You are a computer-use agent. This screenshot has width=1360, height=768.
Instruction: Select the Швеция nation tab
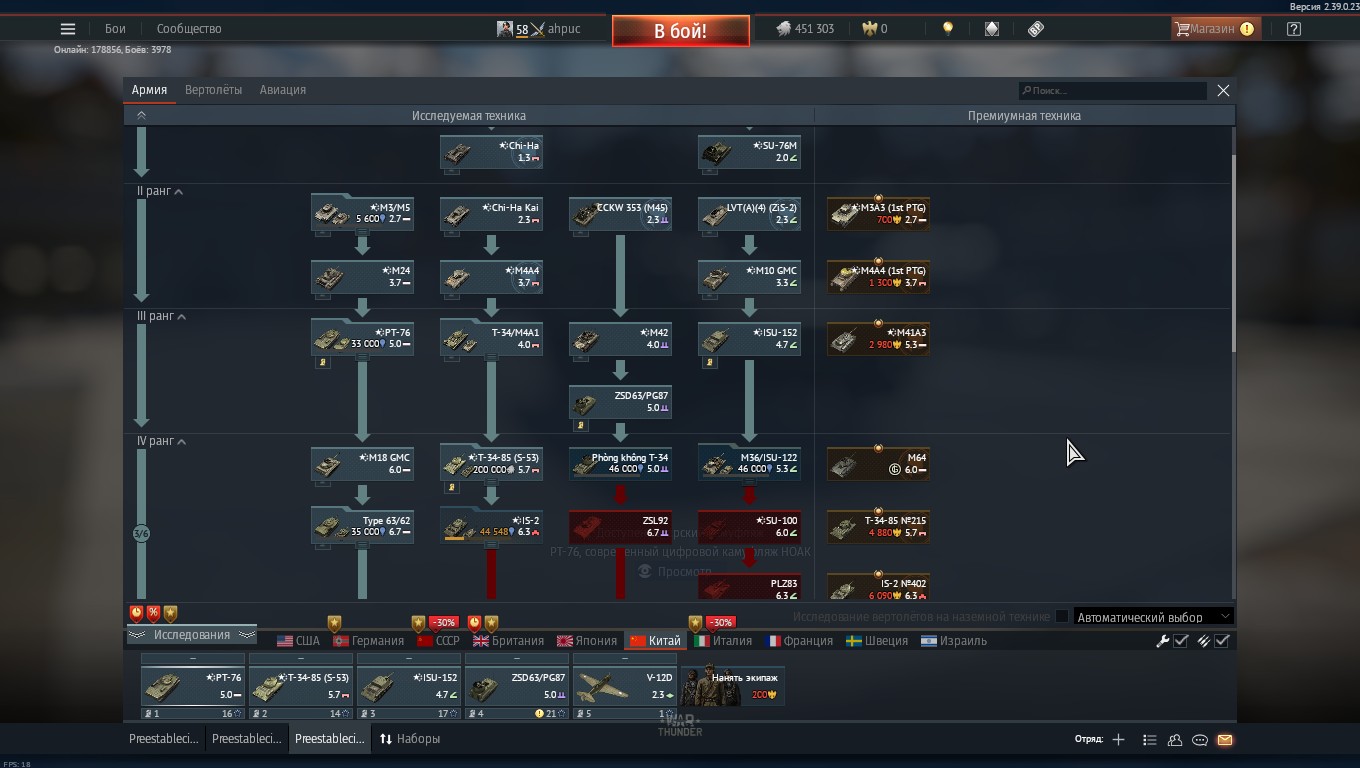click(876, 641)
